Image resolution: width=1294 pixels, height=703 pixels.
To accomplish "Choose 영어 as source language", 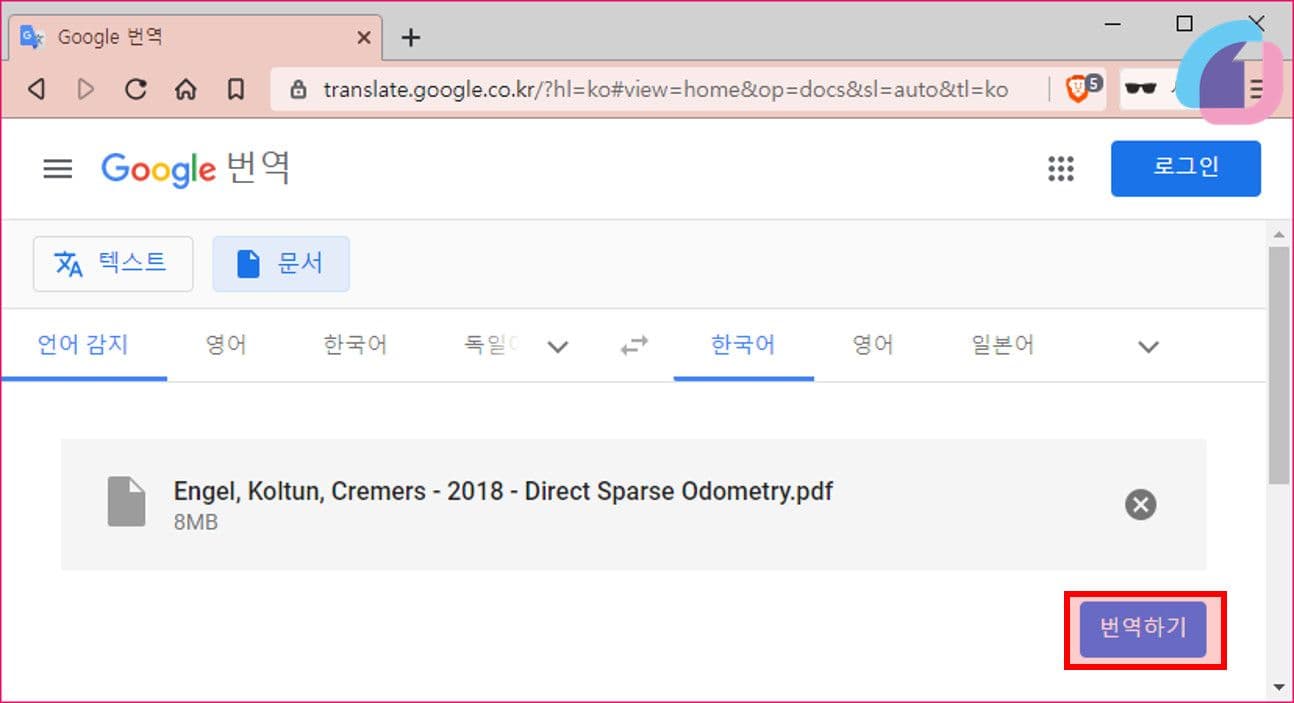I will pyautogui.click(x=226, y=346).
